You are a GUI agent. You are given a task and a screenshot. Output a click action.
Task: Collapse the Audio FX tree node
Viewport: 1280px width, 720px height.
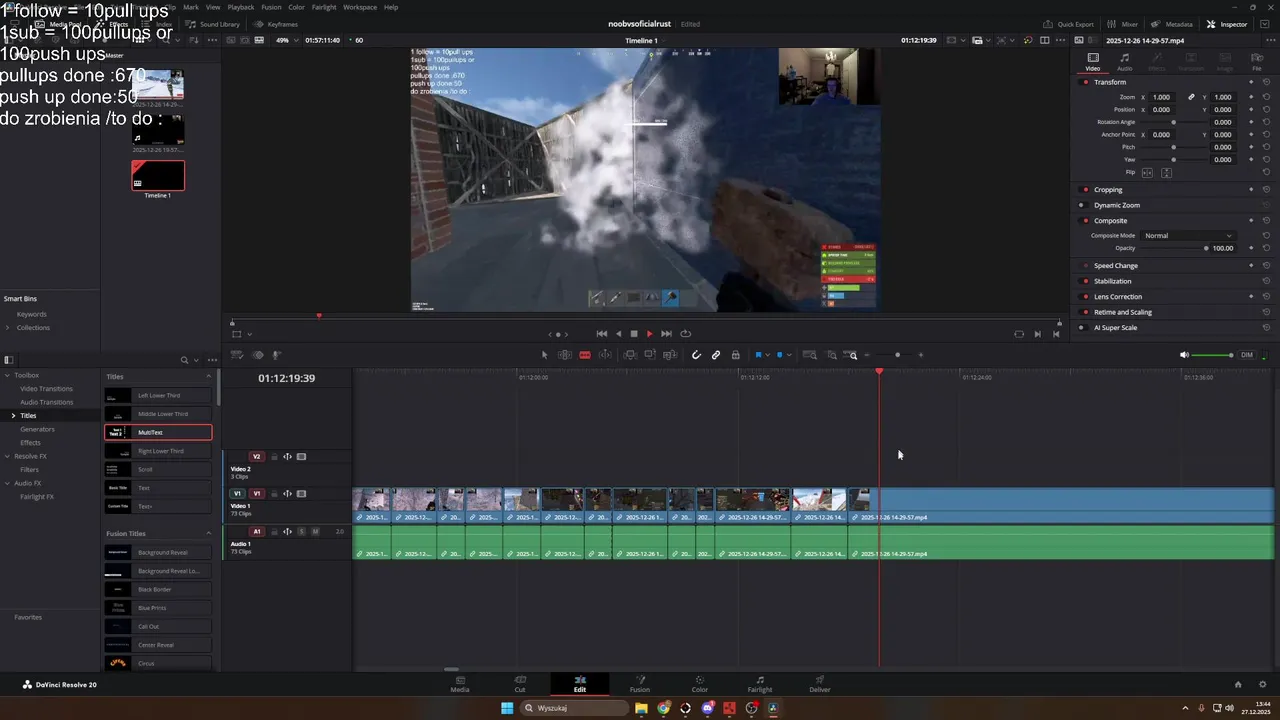[8, 483]
